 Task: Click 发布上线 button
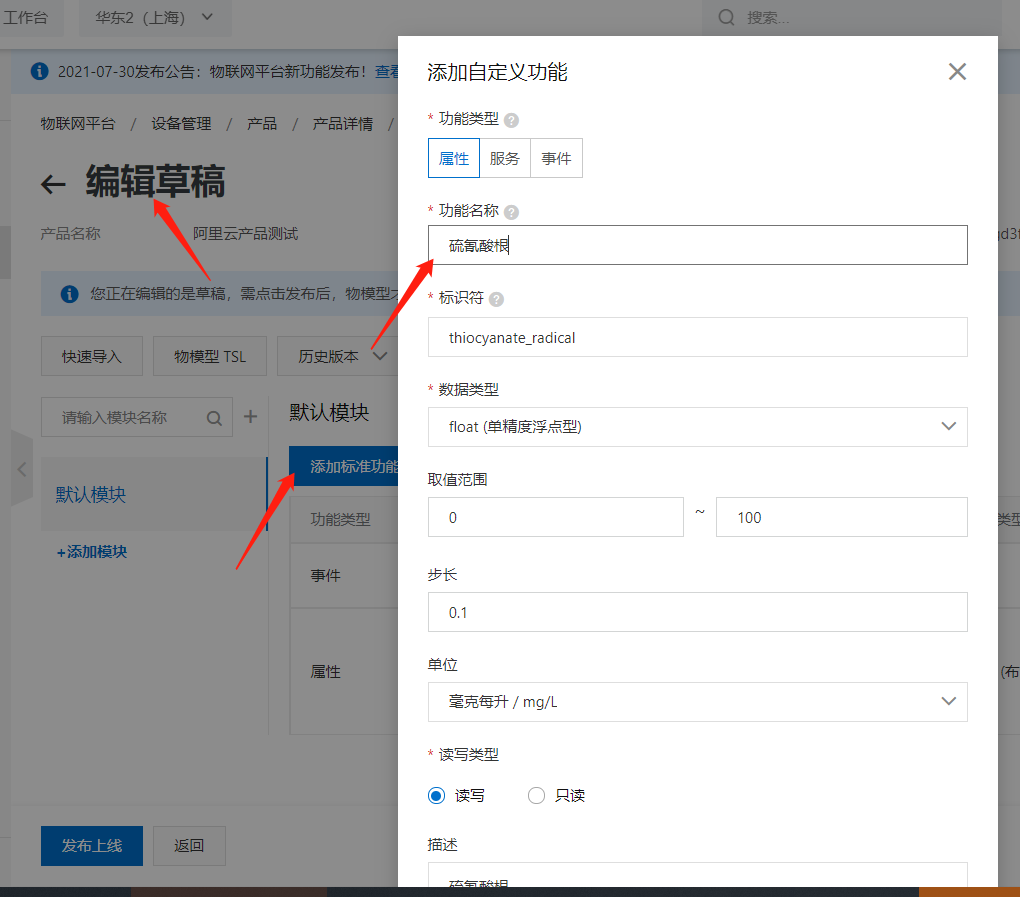(92, 846)
